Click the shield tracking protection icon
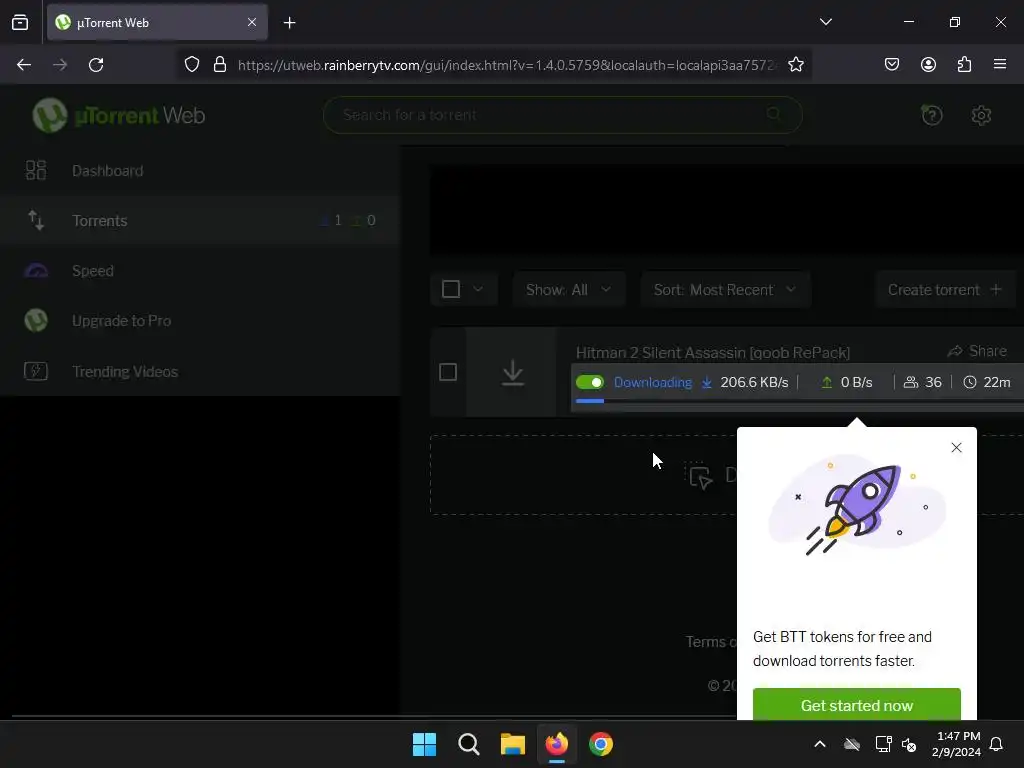The image size is (1024, 768). (191, 65)
